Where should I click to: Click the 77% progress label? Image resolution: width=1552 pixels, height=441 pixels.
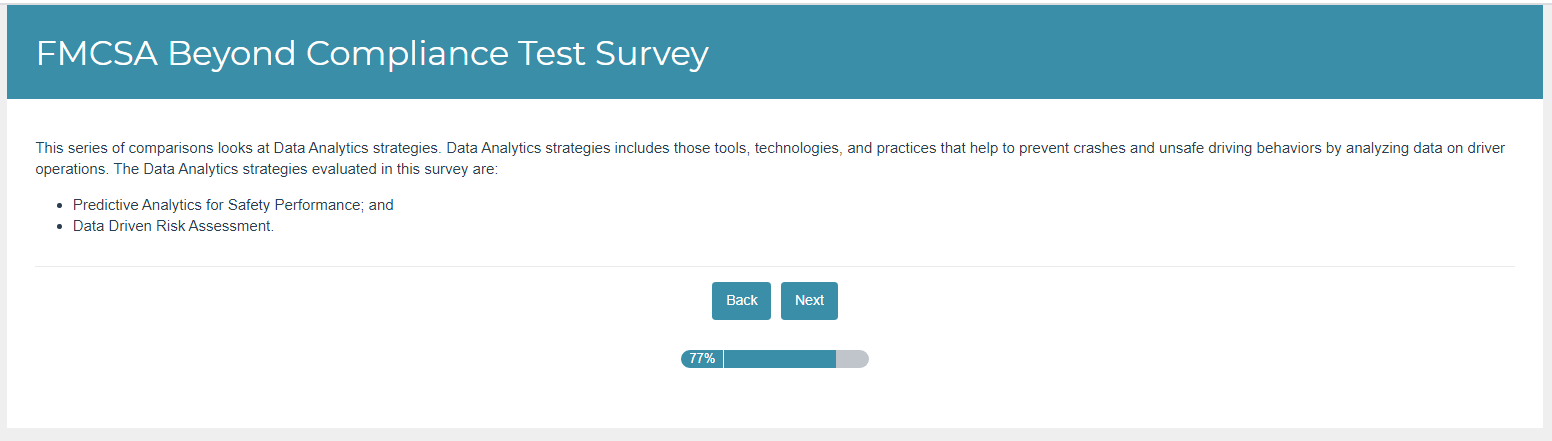pos(702,359)
